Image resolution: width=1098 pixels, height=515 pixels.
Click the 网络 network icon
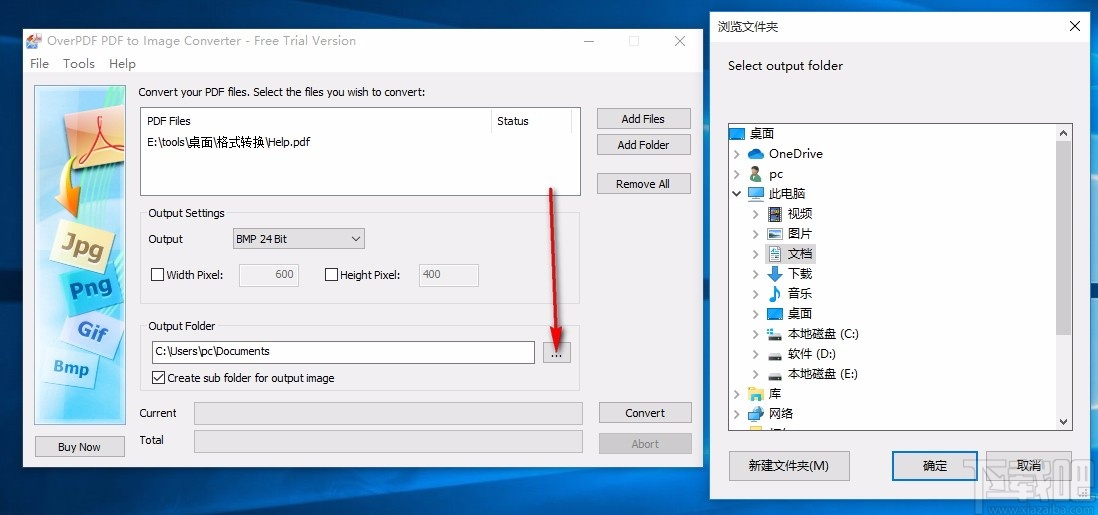(756, 414)
